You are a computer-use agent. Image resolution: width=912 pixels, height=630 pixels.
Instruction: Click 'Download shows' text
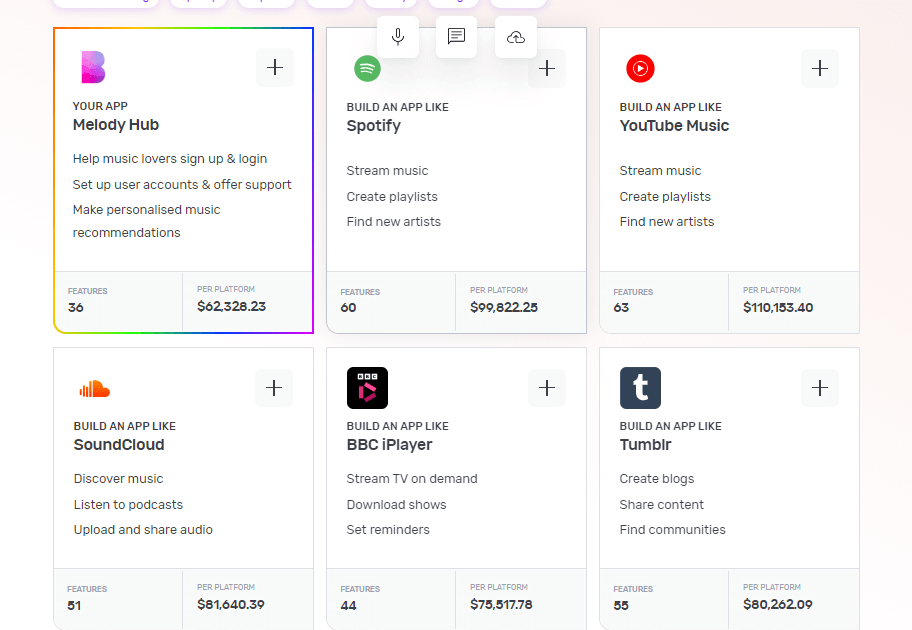397,504
